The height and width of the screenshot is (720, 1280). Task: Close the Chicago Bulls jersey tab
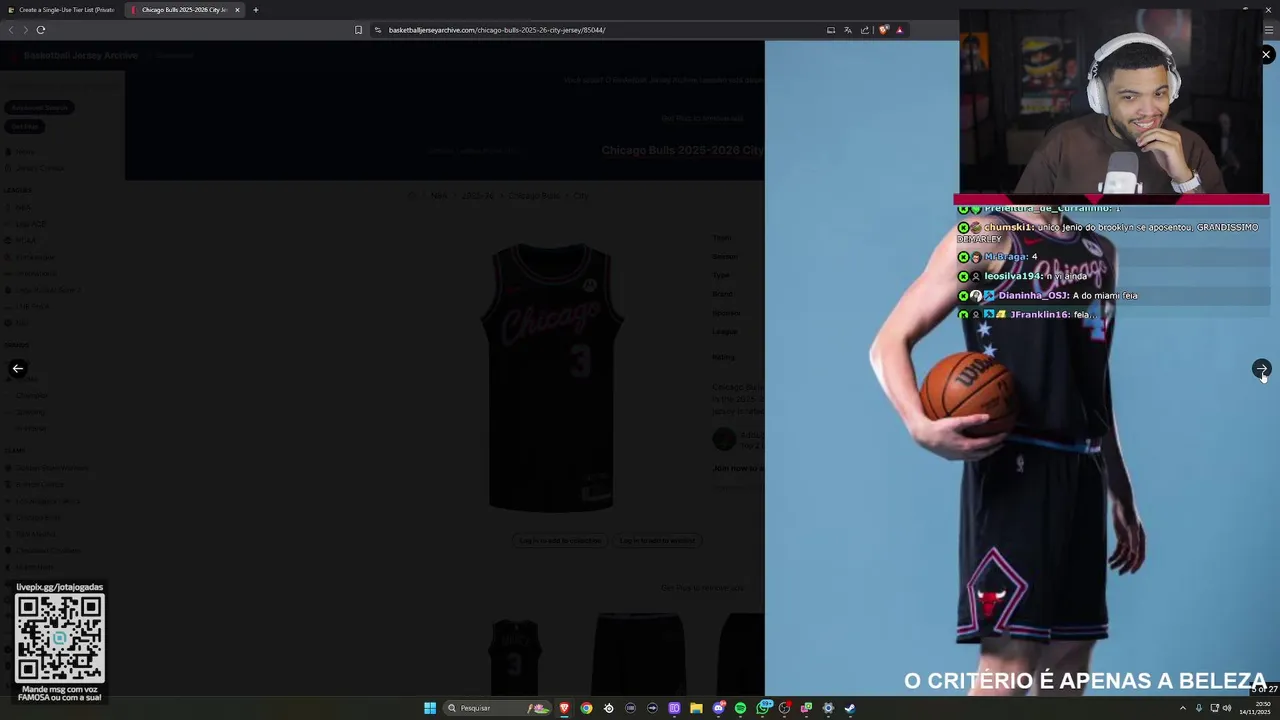click(237, 10)
